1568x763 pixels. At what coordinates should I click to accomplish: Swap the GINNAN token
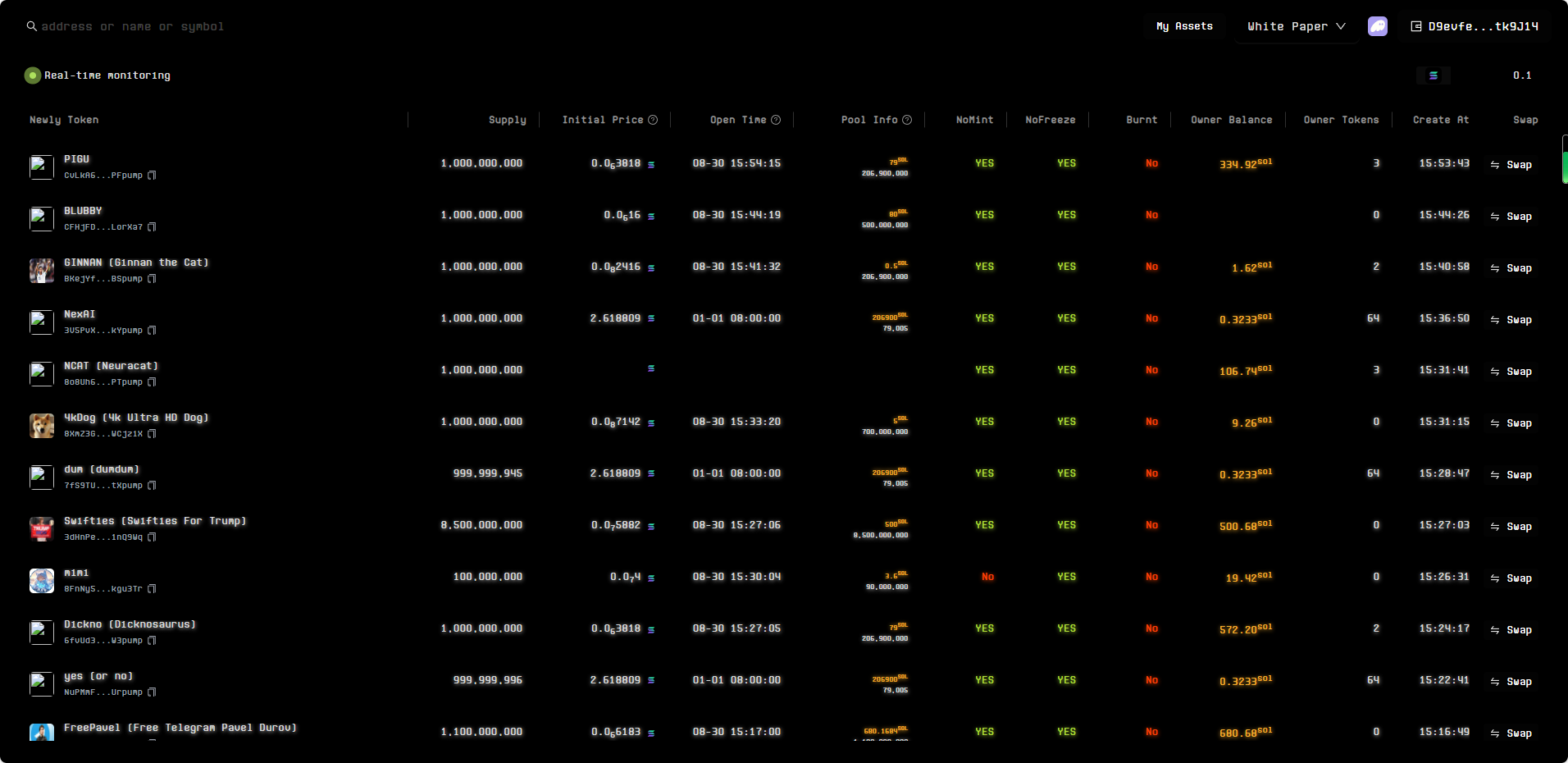pyautogui.click(x=1511, y=268)
